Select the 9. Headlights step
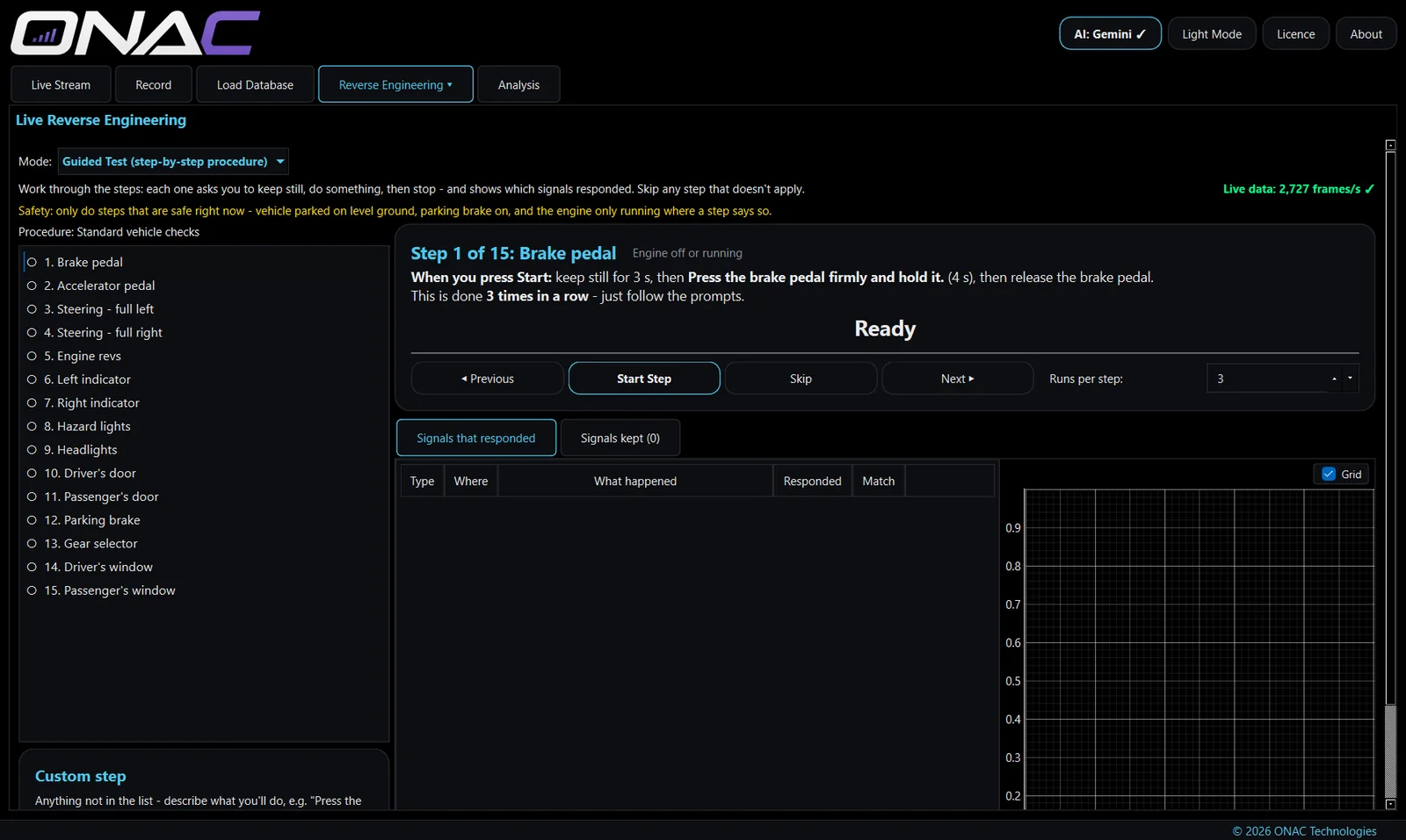Viewport: 1406px width, 840px height. [x=204, y=450]
